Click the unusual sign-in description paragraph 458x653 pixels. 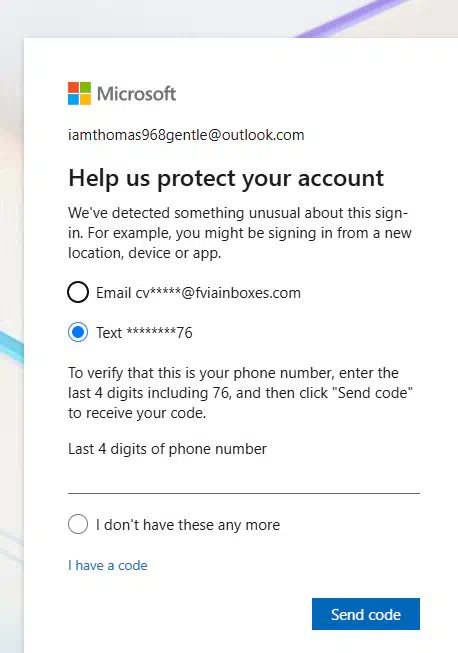(240, 233)
